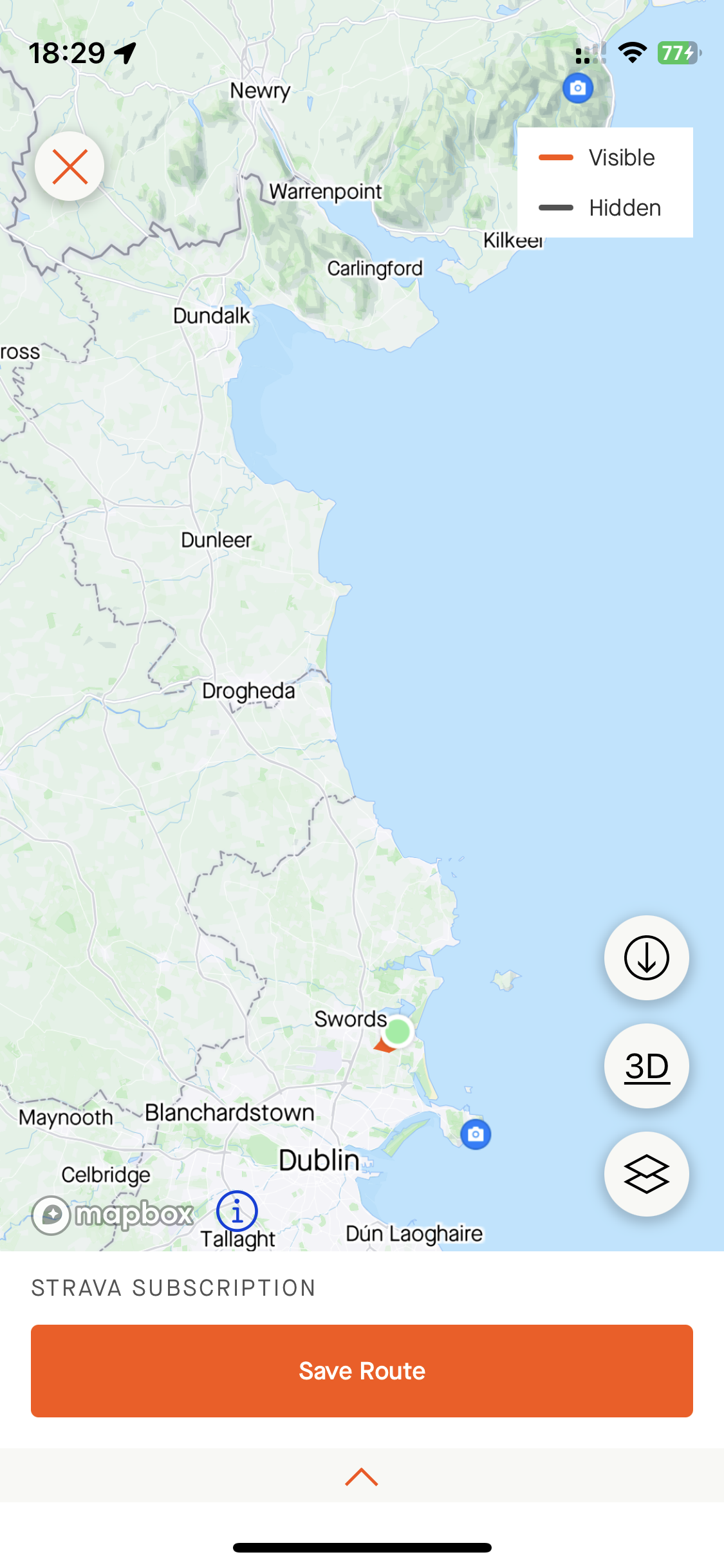Tap the Hidden legend entry
Screen dimensions: 724x1568
[x=605, y=208]
